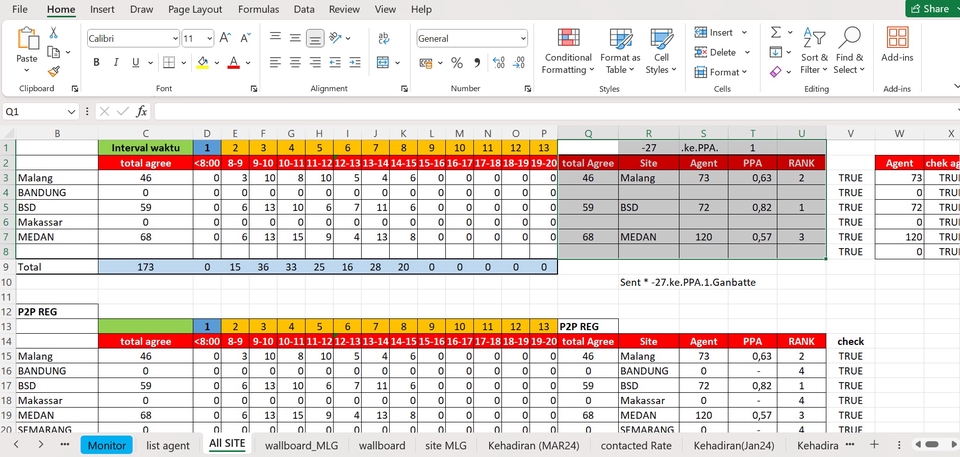Toggle Italic formatting
This screenshot has width=960, height=457.
(116, 62)
